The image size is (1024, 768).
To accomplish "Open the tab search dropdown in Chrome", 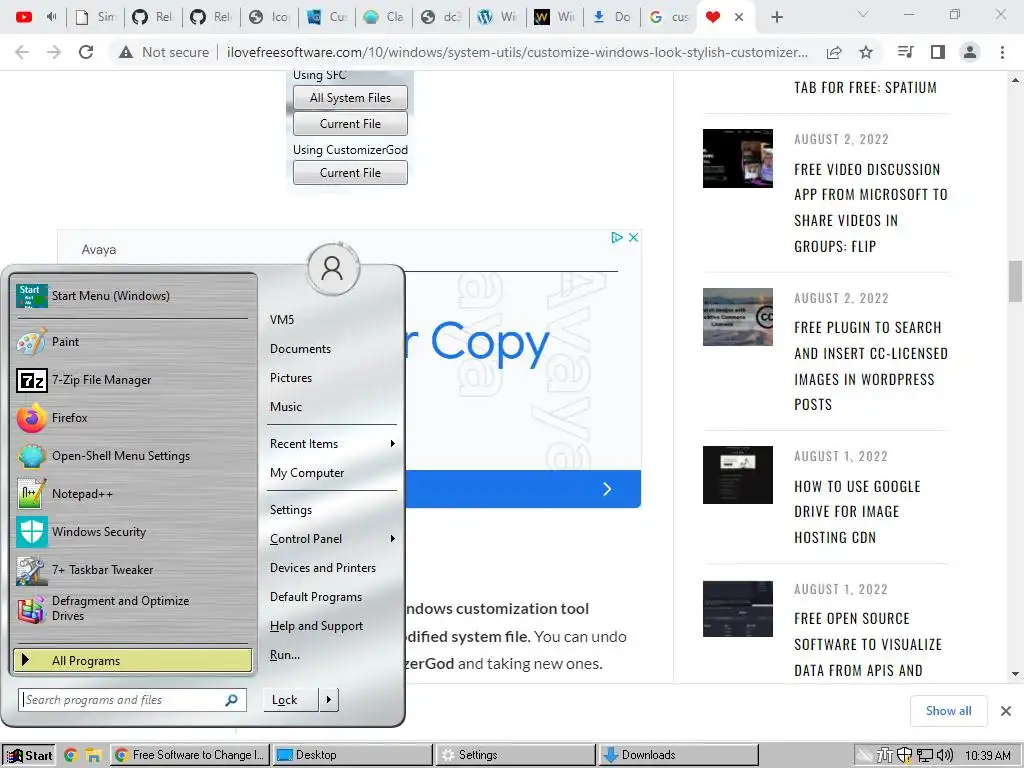I will (863, 14).
